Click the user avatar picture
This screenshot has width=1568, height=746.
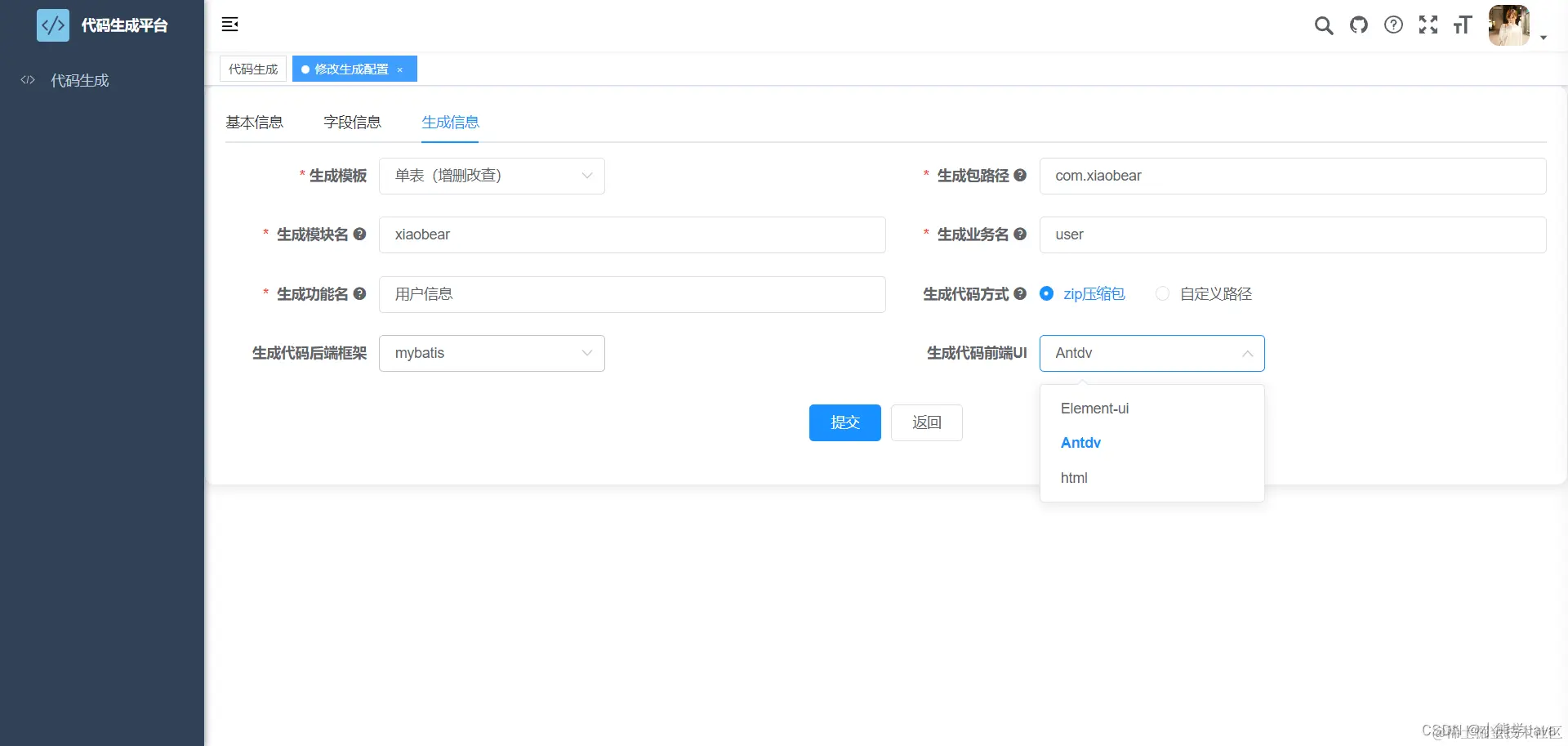coord(1508,25)
